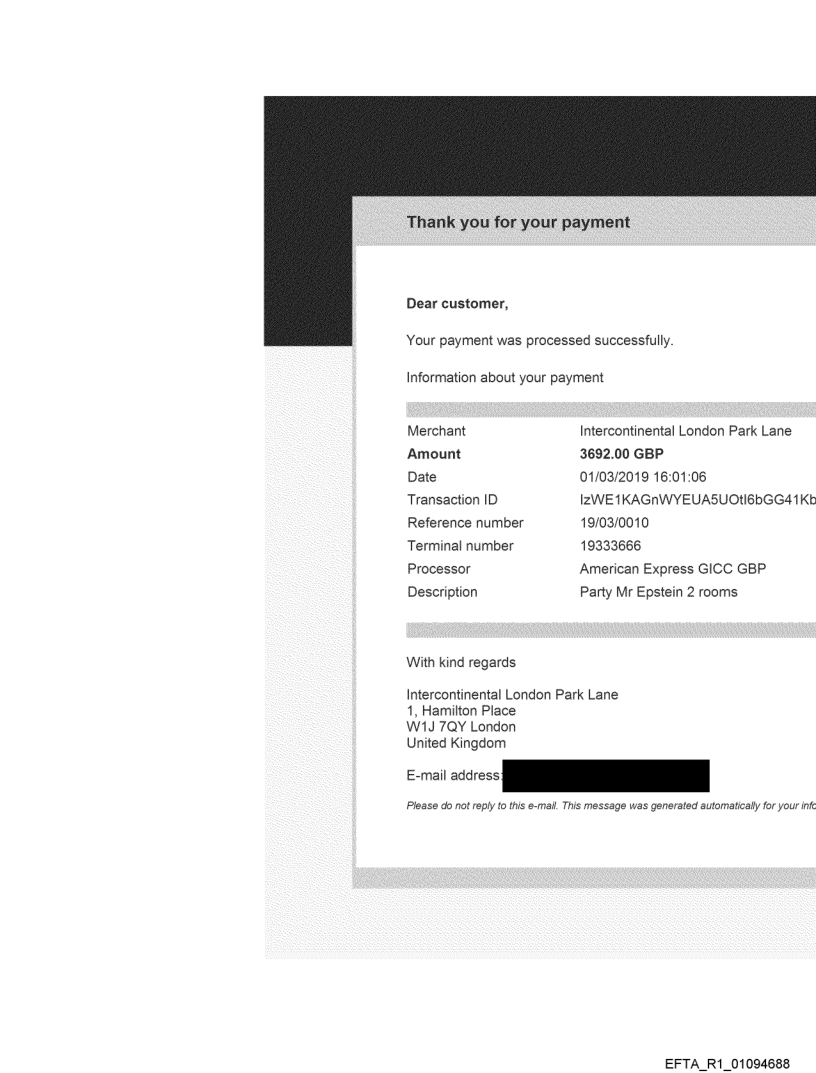Click description 'Party Mr Epstein 2 rooms'

coord(658,592)
